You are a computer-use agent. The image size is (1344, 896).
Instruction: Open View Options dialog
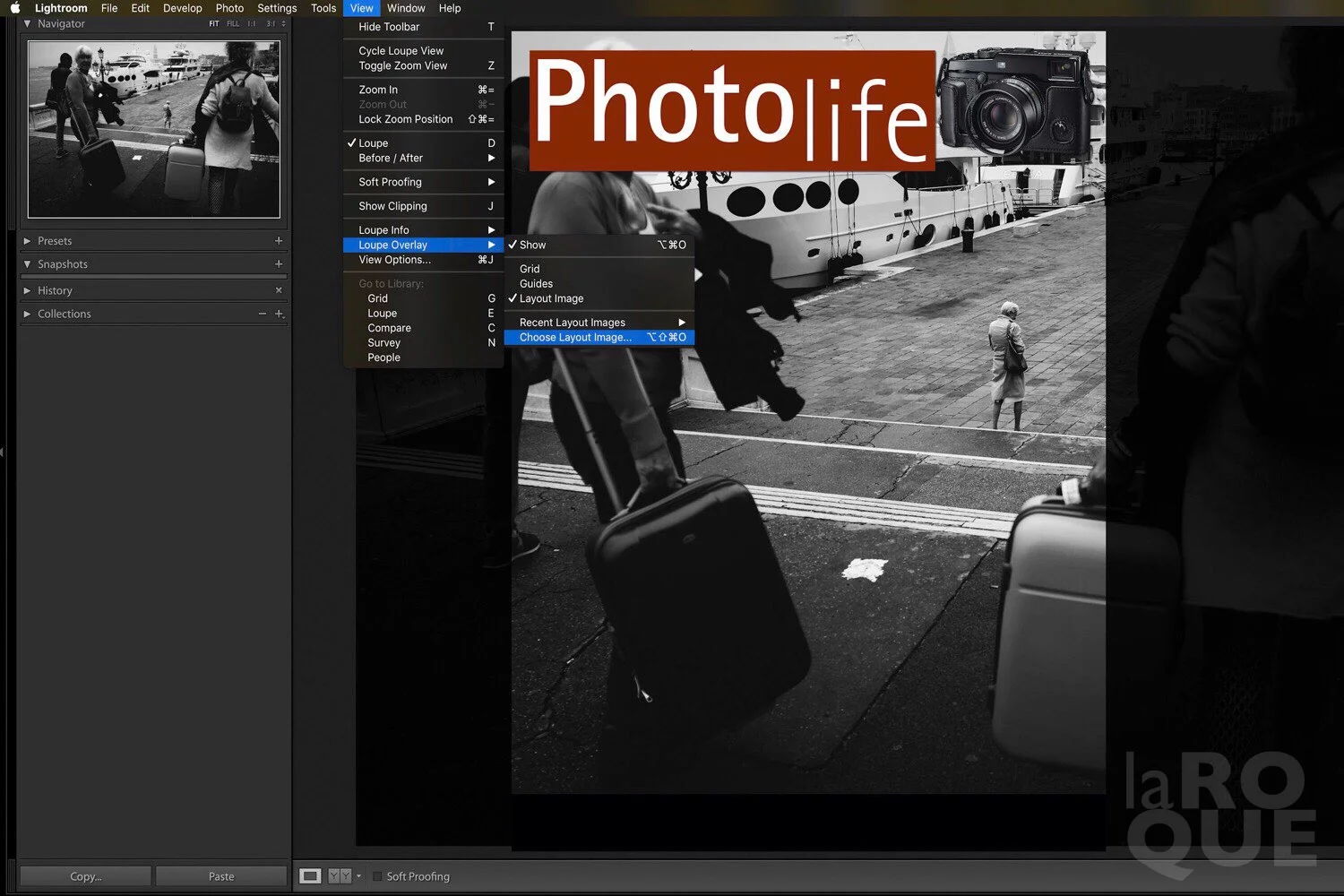423,260
